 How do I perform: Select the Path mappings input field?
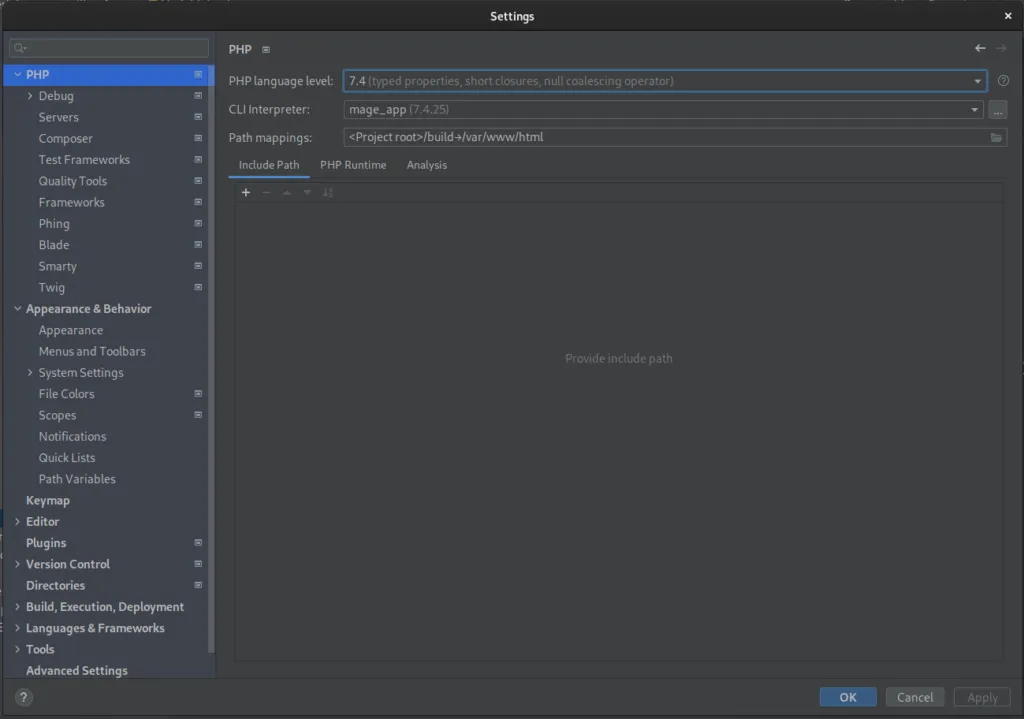point(660,137)
